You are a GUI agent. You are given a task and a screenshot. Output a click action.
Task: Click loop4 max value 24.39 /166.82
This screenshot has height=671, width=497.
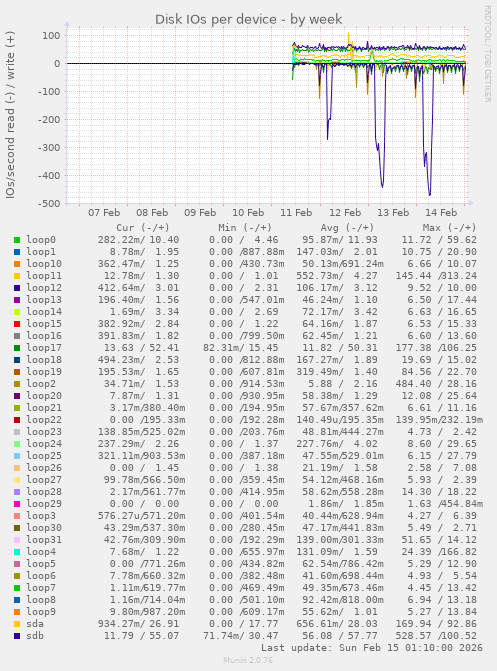click(439, 552)
